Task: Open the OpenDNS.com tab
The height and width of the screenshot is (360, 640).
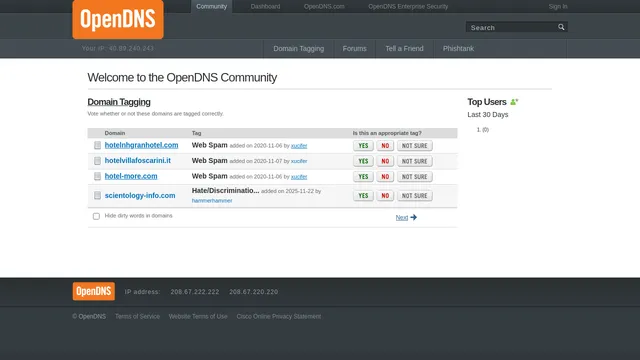Action: tap(324, 7)
